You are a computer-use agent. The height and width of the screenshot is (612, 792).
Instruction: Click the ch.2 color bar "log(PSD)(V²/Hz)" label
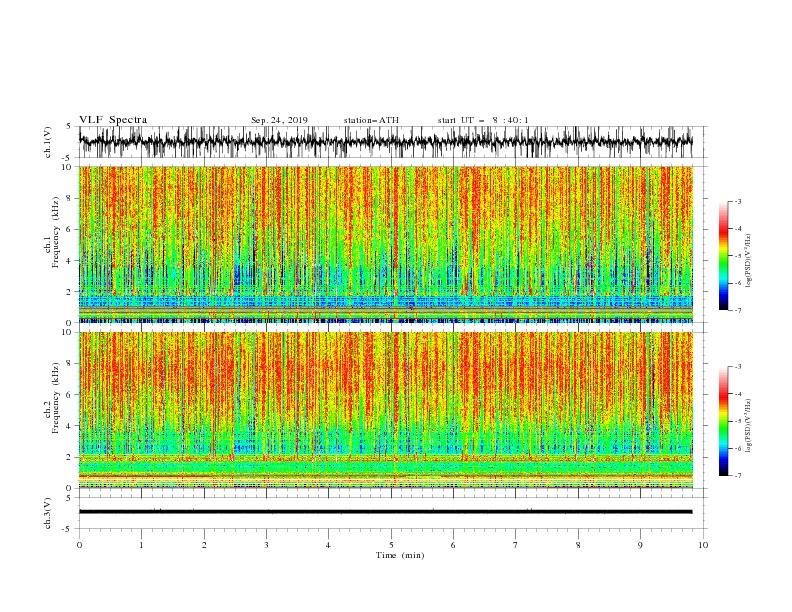748,426
